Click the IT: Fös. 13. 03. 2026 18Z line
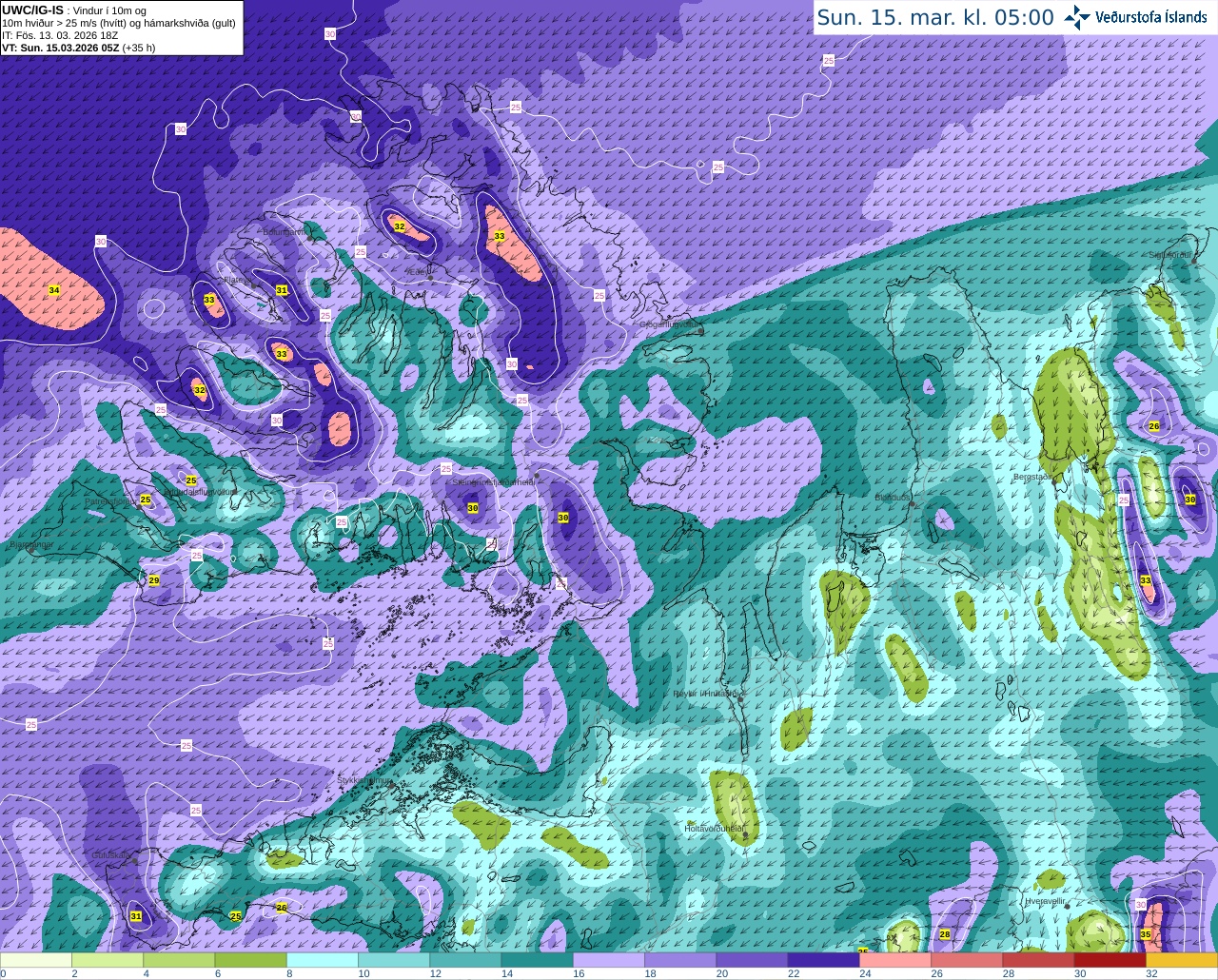Viewport: 1218px width, 980px height. (60, 35)
